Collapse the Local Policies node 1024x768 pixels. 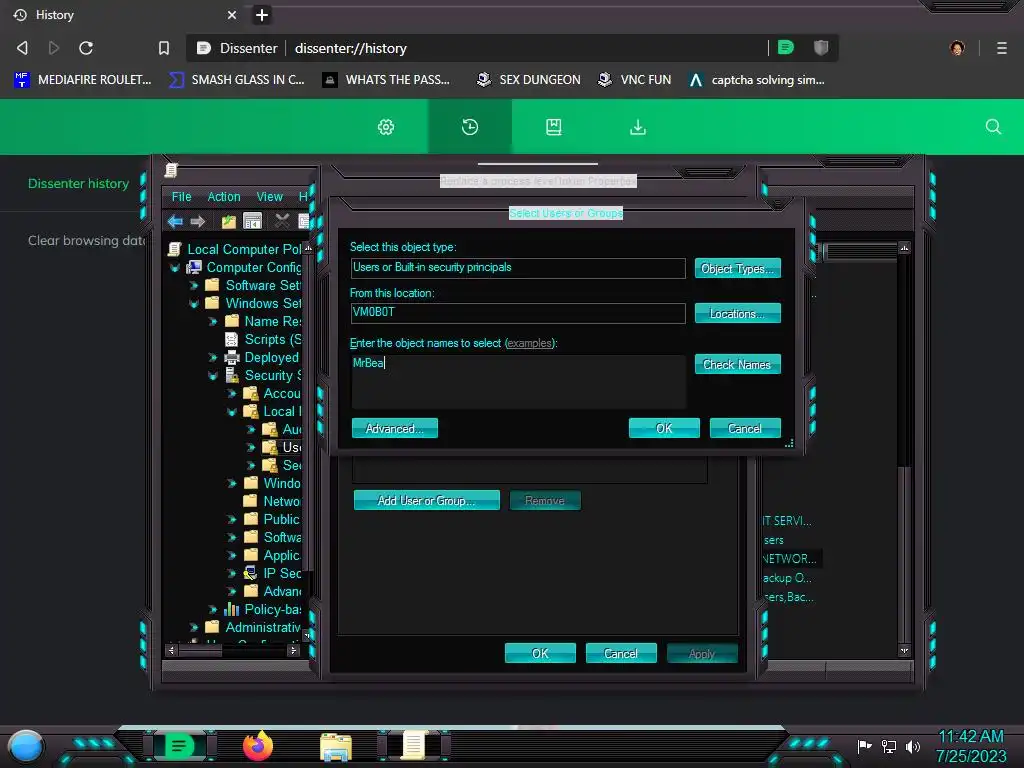pos(232,411)
